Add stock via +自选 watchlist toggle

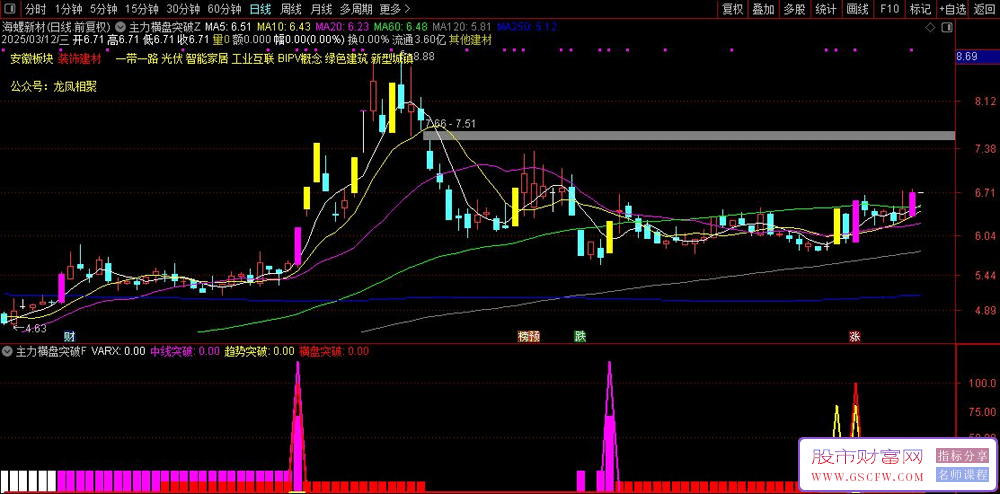click(x=952, y=9)
